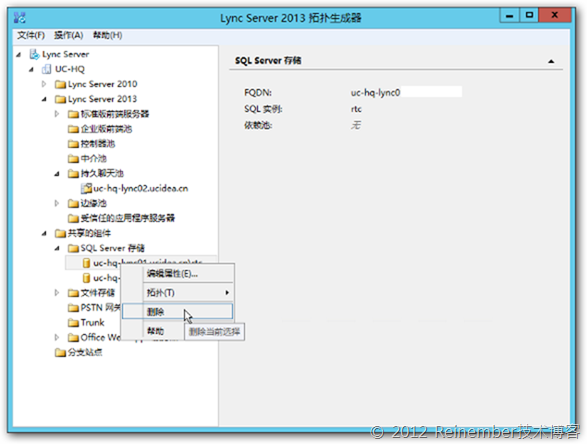Select the Trunk tree label
The image size is (587, 444).
point(92,323)
